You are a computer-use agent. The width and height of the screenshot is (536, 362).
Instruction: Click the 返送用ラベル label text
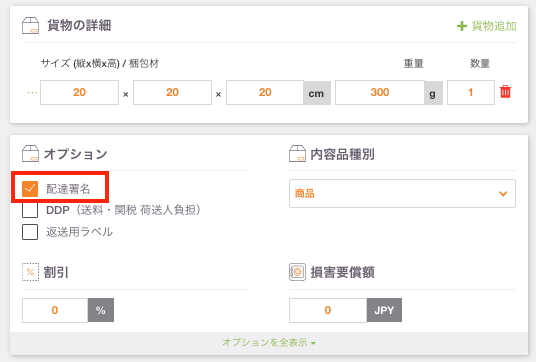(79, 232)
